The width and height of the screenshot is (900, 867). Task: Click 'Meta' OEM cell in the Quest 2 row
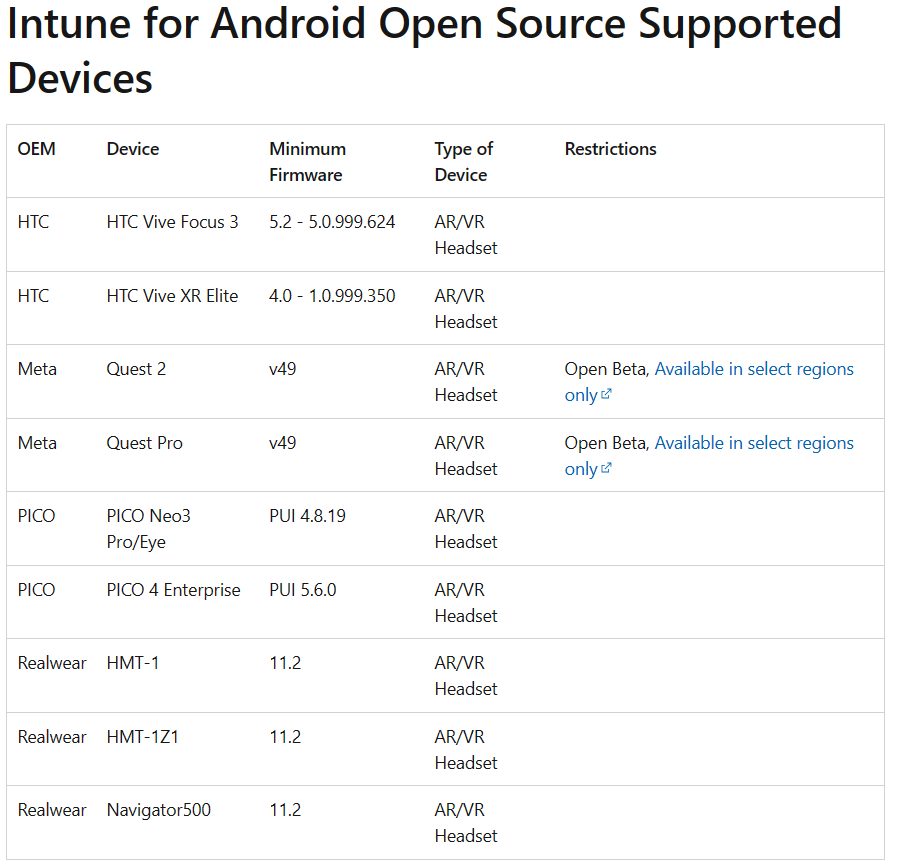37,369
